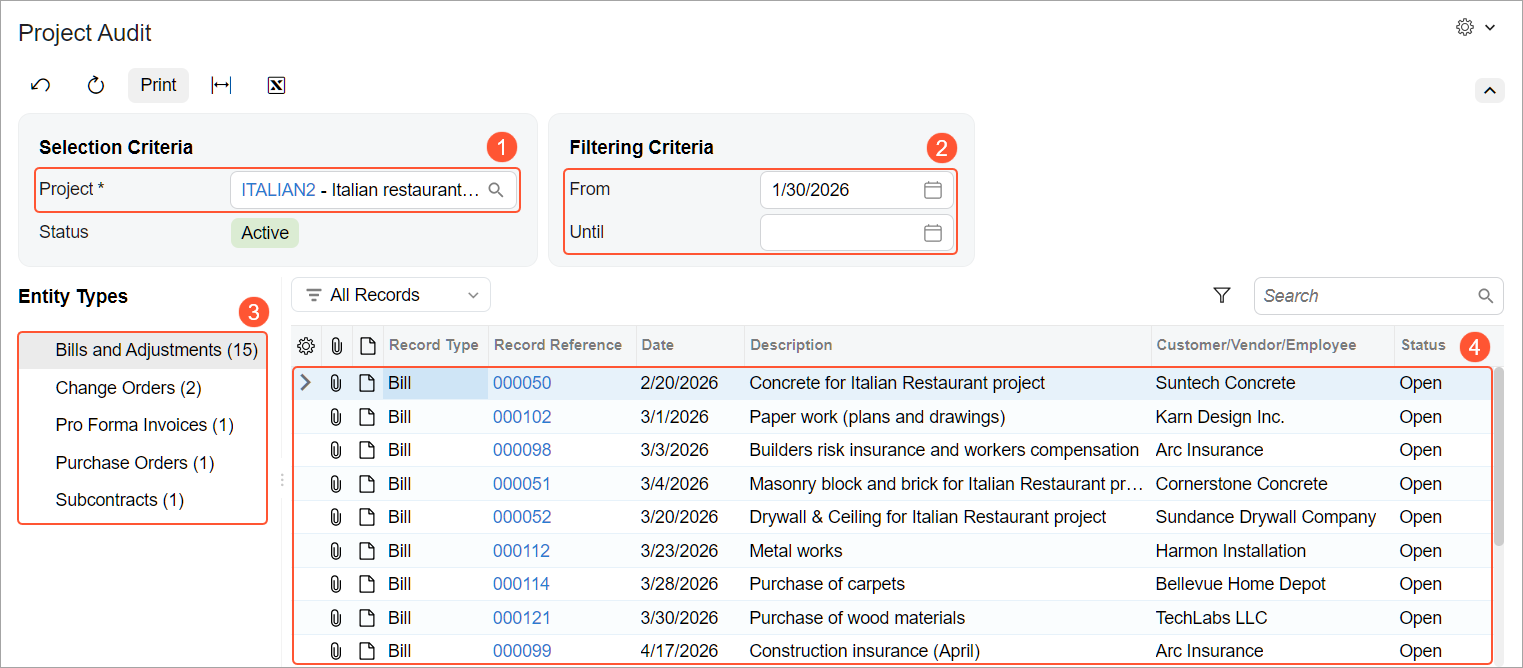Click the empty Until date field

click(857, 233)
